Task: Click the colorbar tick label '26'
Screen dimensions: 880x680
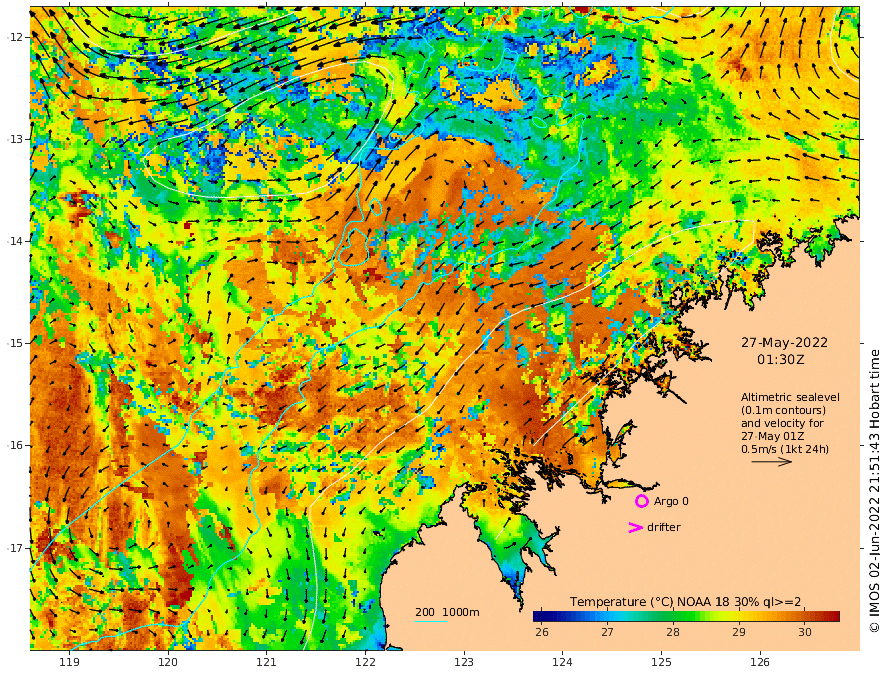Action: 542,632
